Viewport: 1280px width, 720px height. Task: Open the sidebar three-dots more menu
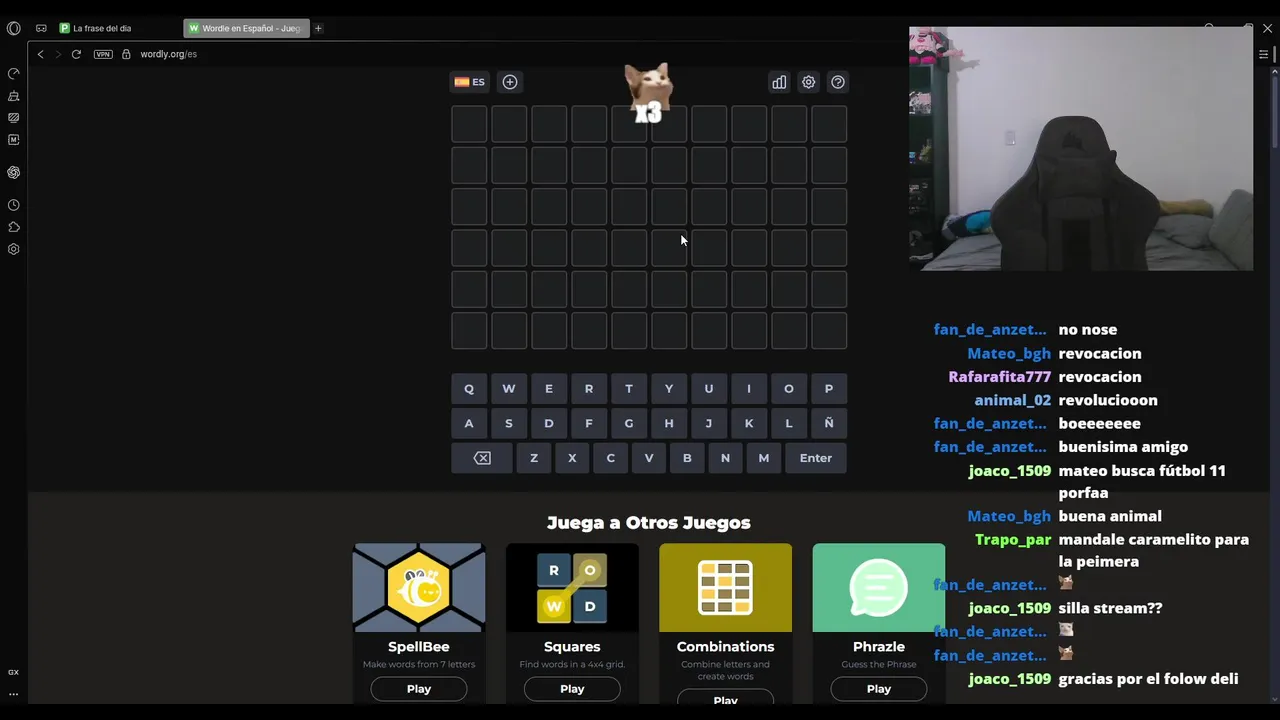14,693
